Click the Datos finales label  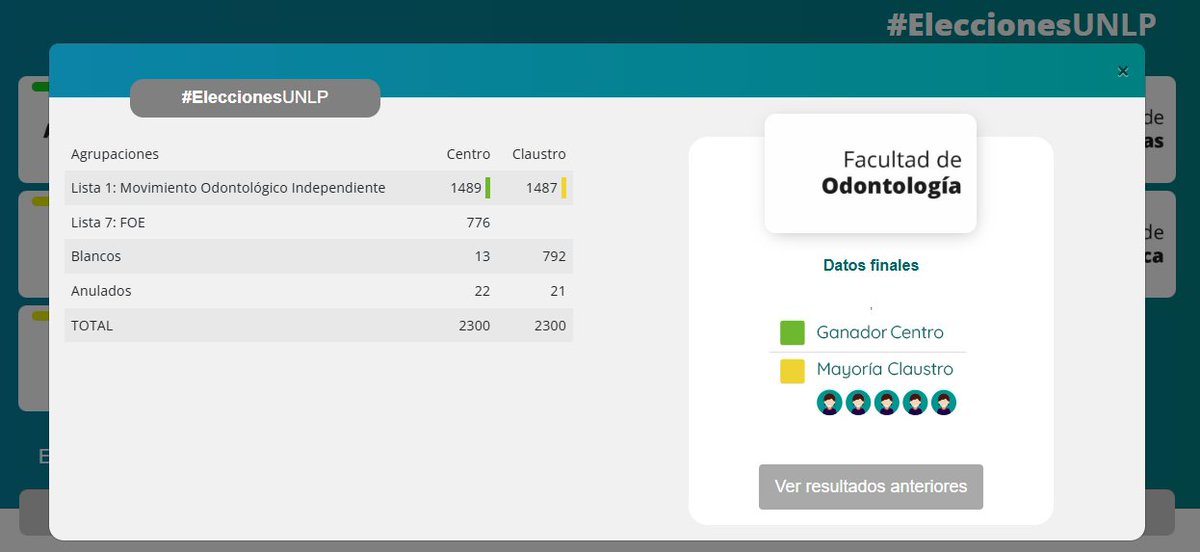click(x=871, y=266)
